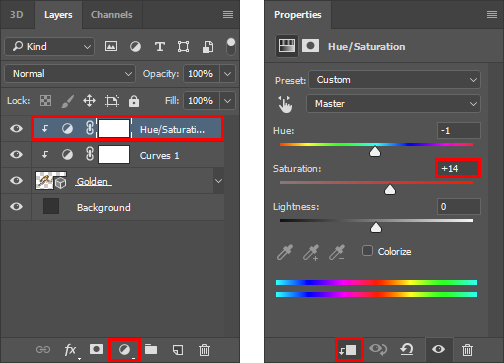Reset to adjustment defaults icon

click(x=407, y=349)
